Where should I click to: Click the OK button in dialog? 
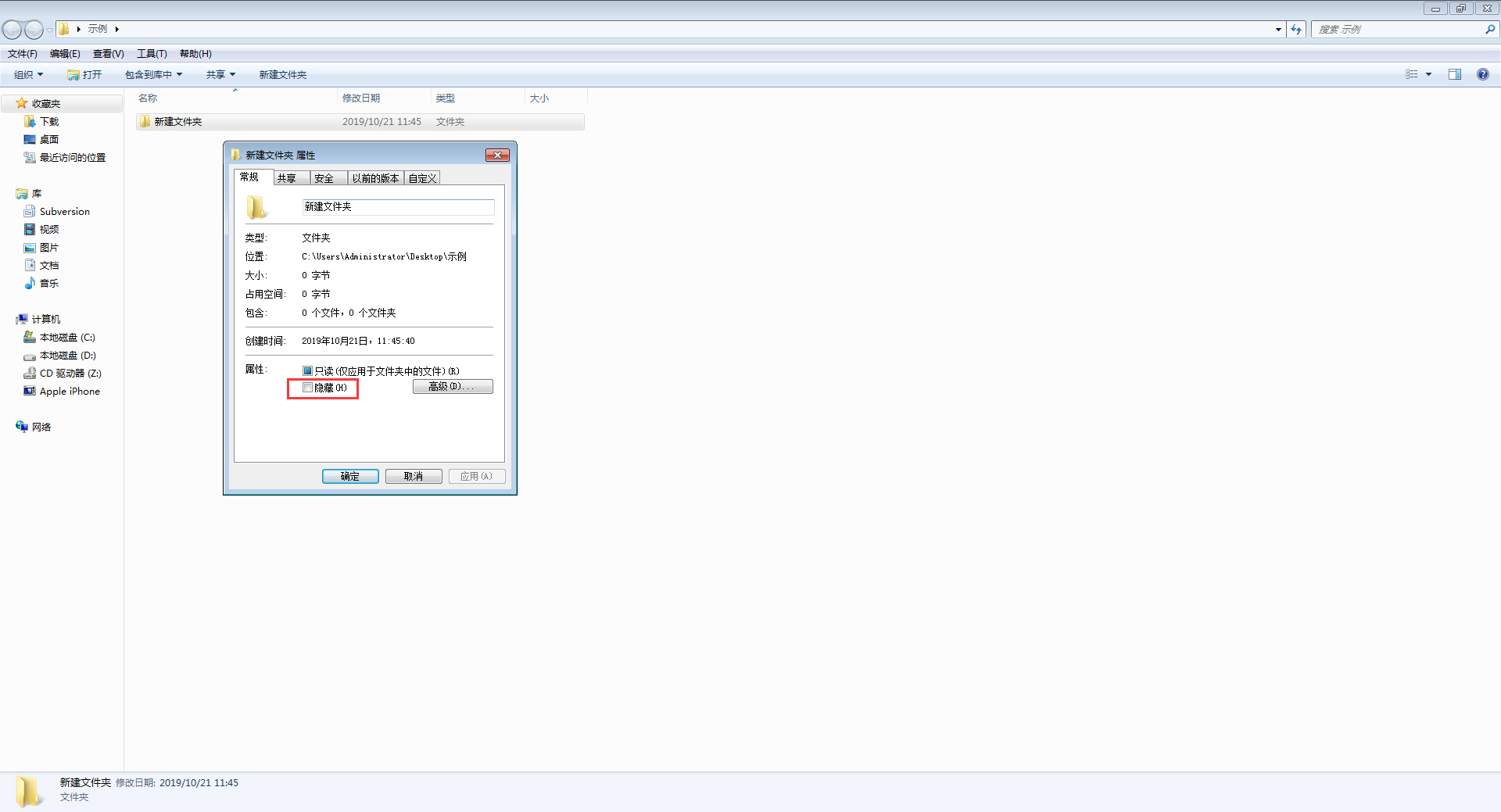[350, 476]
